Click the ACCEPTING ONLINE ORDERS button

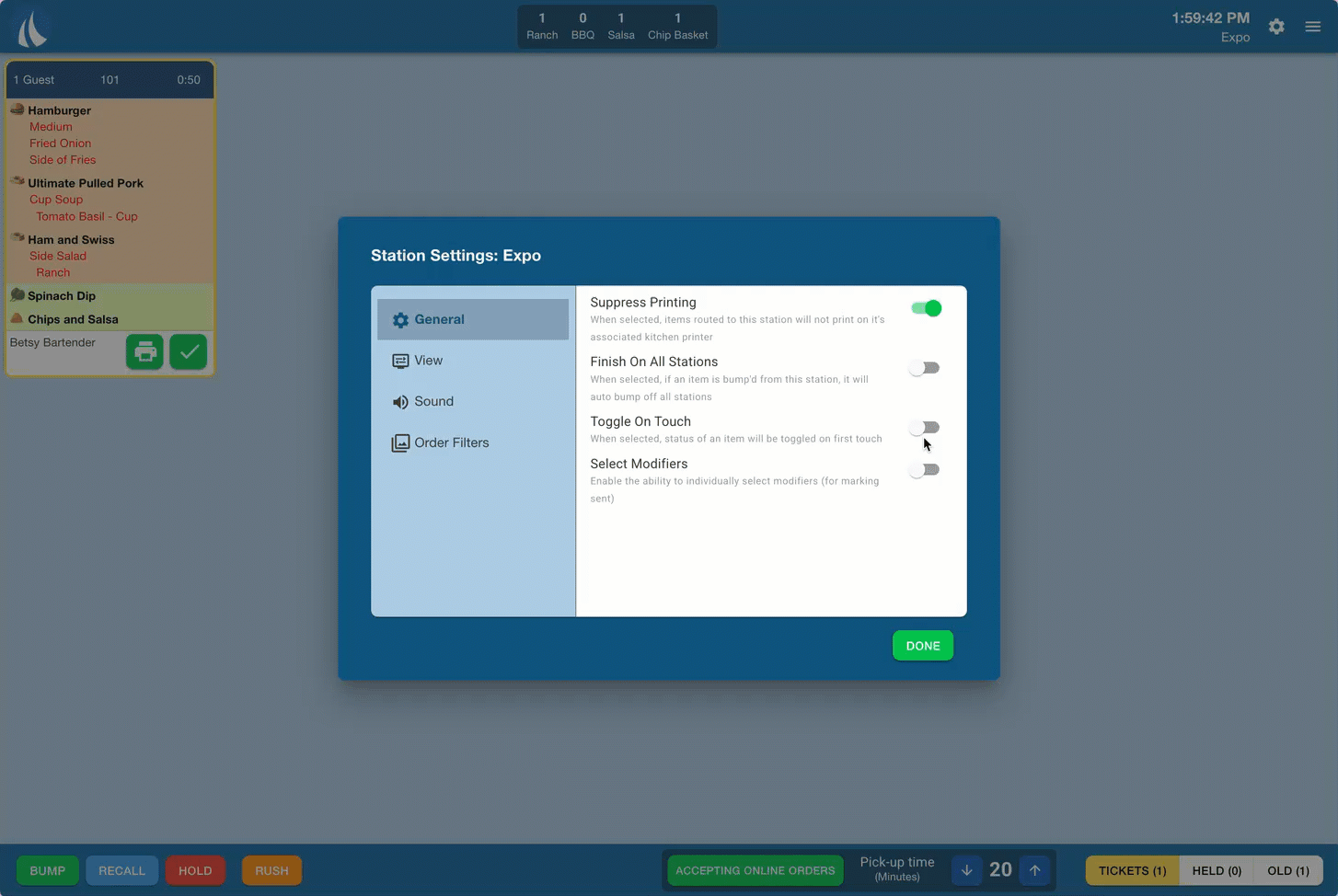(x=755, y=870)
